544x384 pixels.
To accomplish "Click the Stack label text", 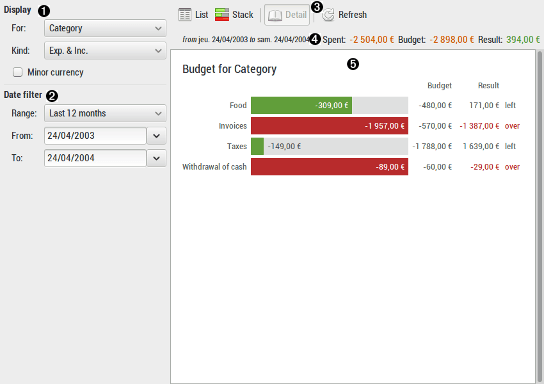I will pos(243,15).
